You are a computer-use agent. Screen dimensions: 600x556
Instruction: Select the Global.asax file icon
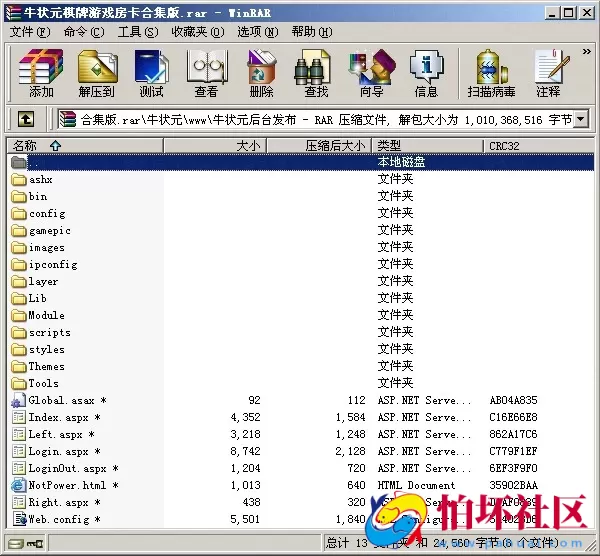18,401
